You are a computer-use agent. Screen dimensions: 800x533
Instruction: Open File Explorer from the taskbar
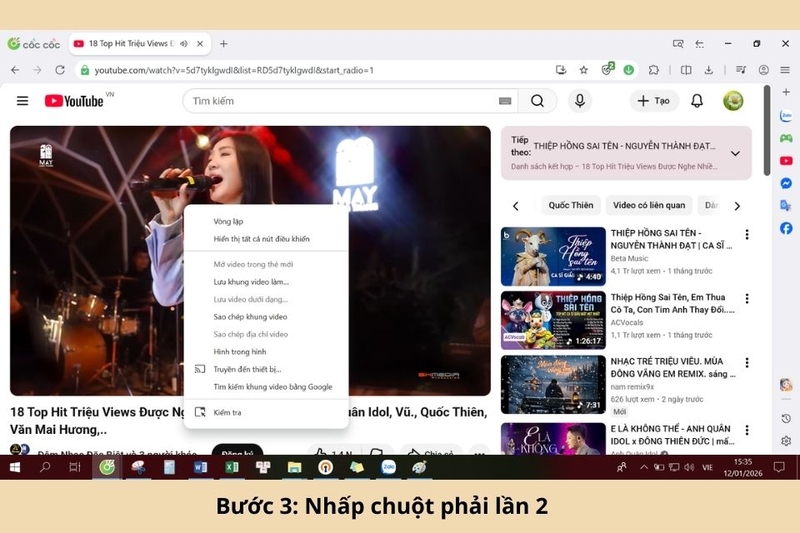[294, 467]
